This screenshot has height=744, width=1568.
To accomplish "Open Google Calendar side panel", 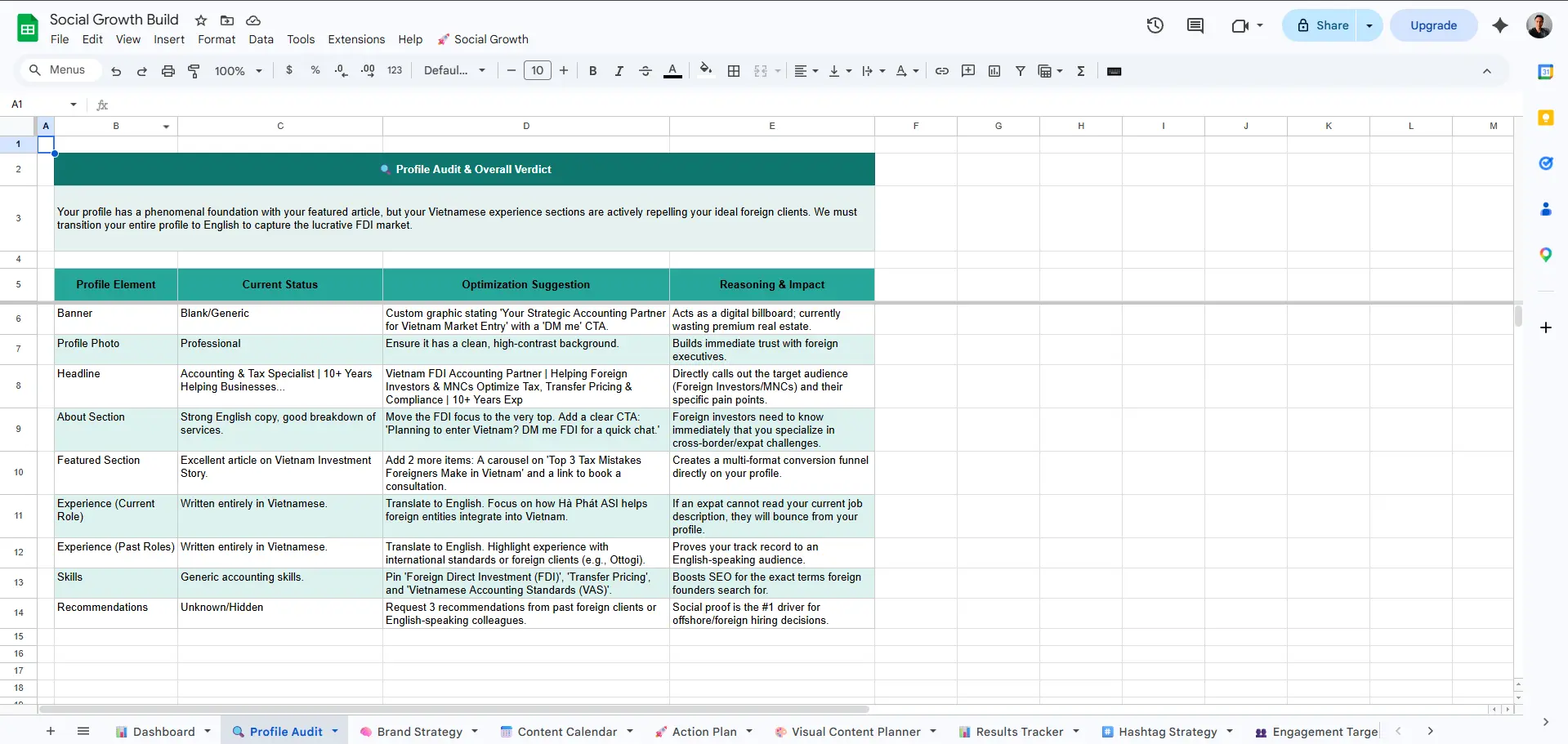I will pyautogui.click(x=1546, y=72).
